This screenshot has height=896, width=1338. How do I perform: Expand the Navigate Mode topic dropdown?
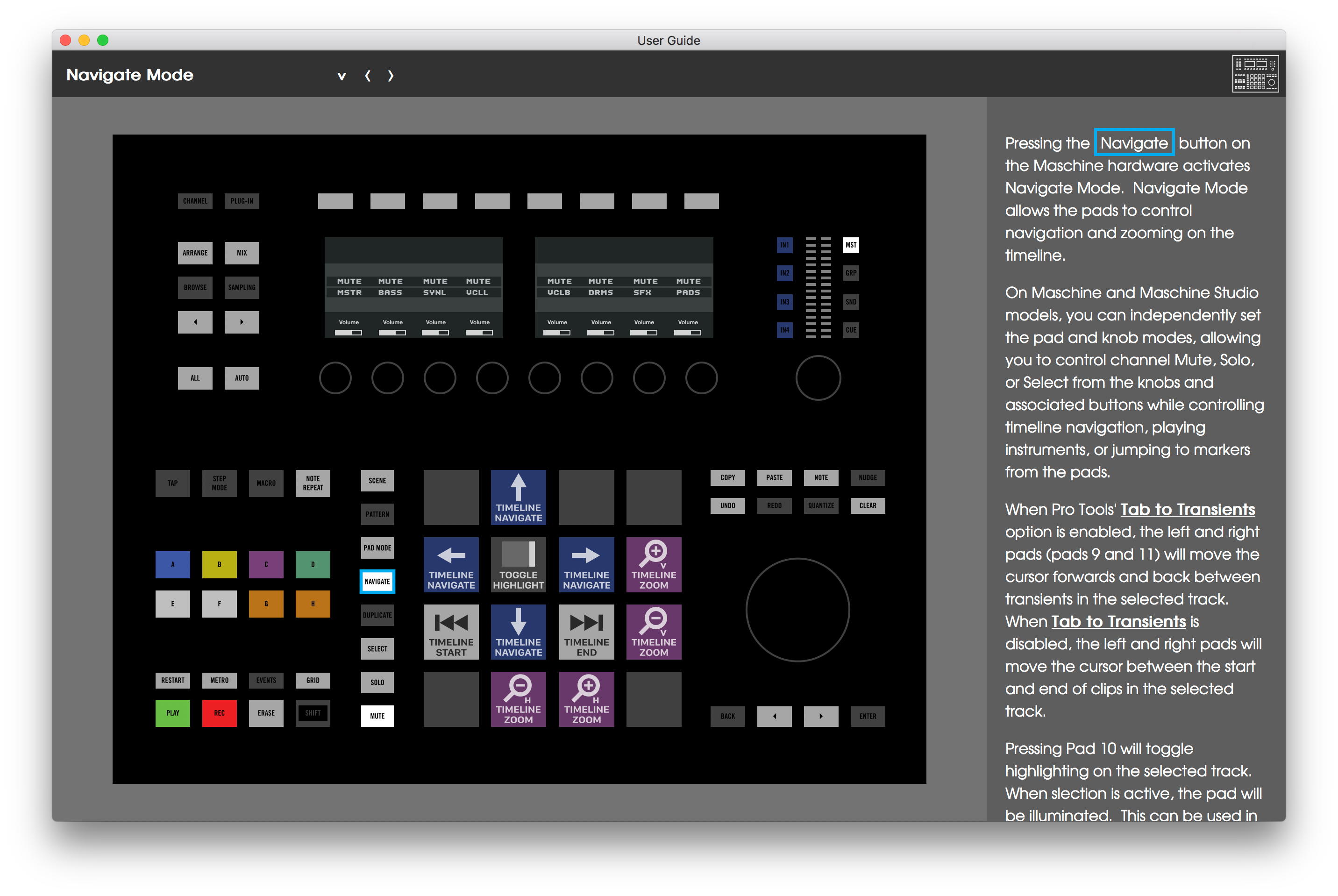(342, 75)
